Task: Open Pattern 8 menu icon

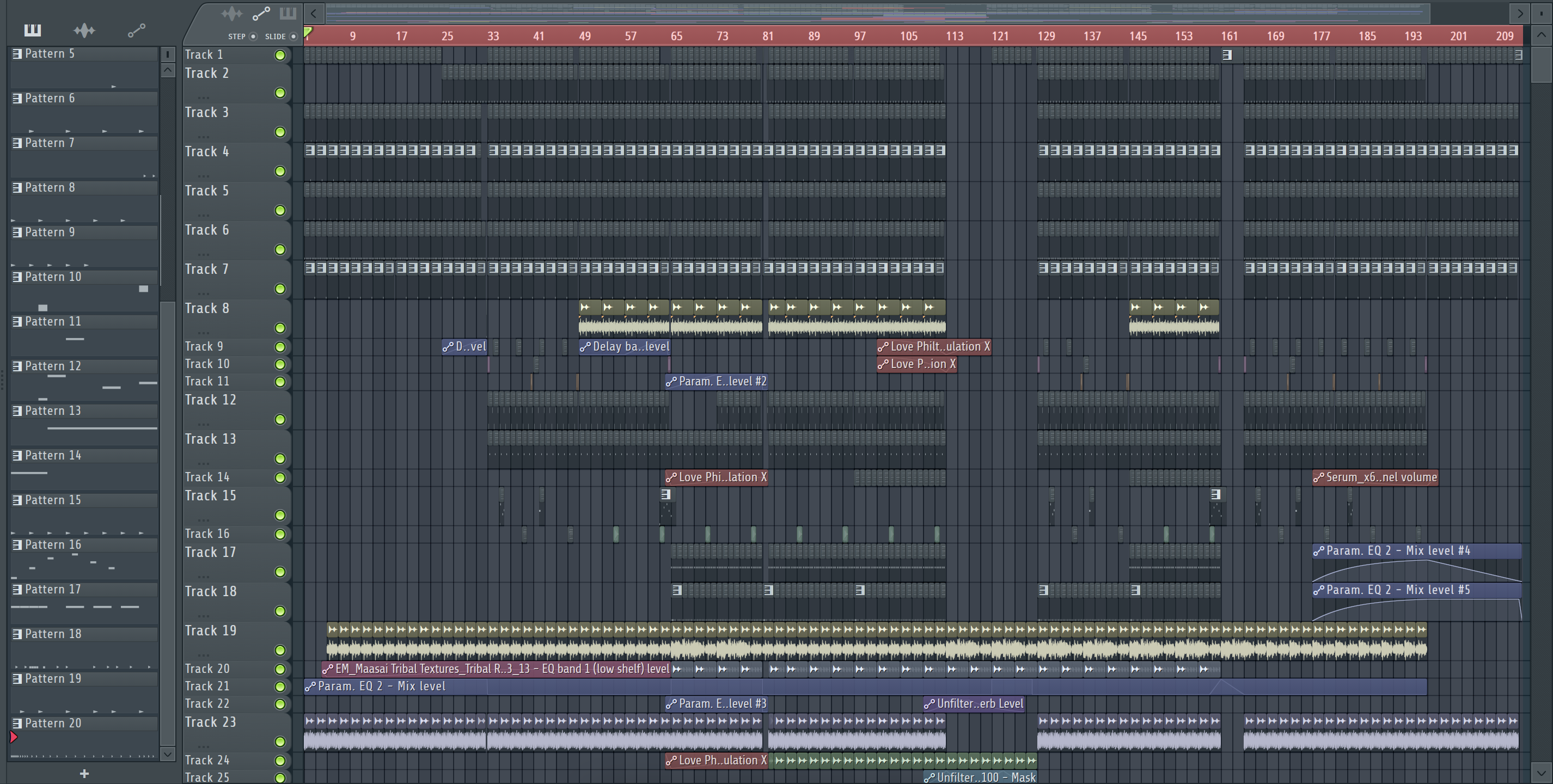Action: [x=17, y=187]
